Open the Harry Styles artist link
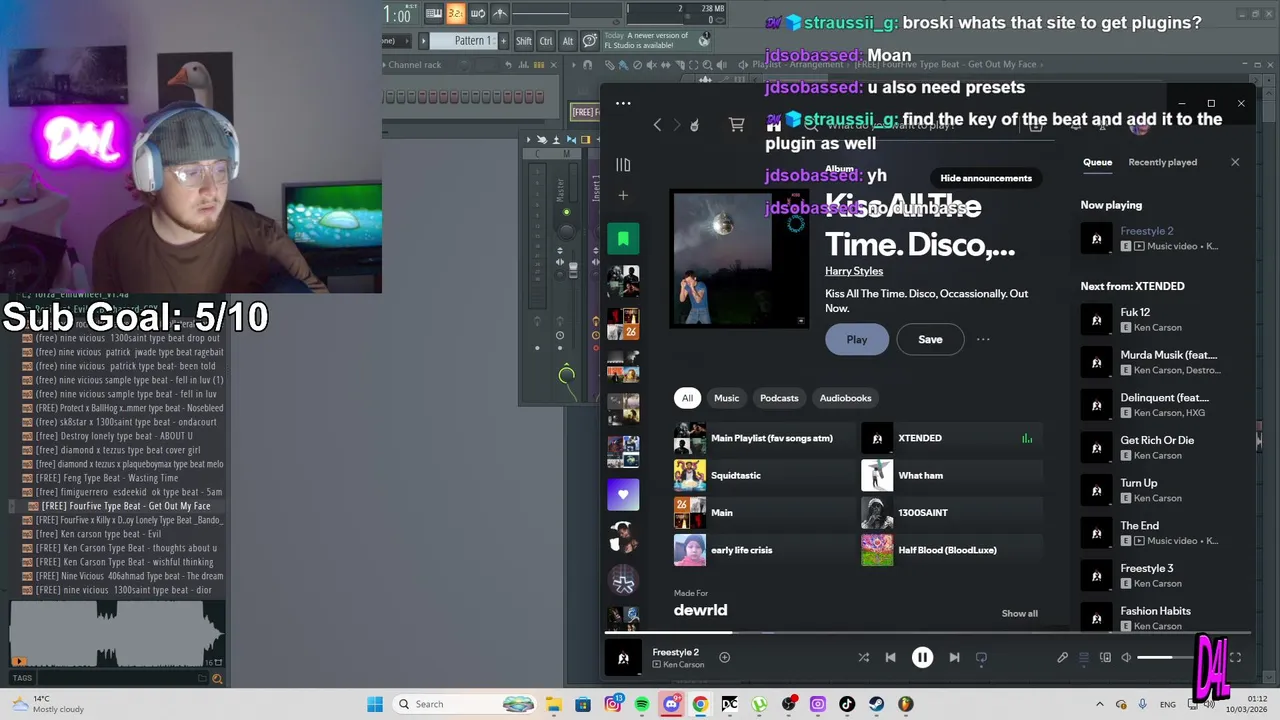 pos(854,271)
